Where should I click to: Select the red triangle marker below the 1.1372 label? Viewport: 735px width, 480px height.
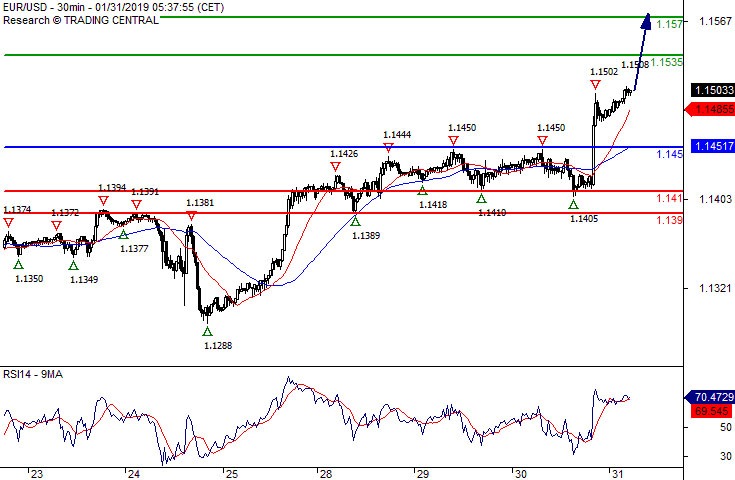[56, 226]
